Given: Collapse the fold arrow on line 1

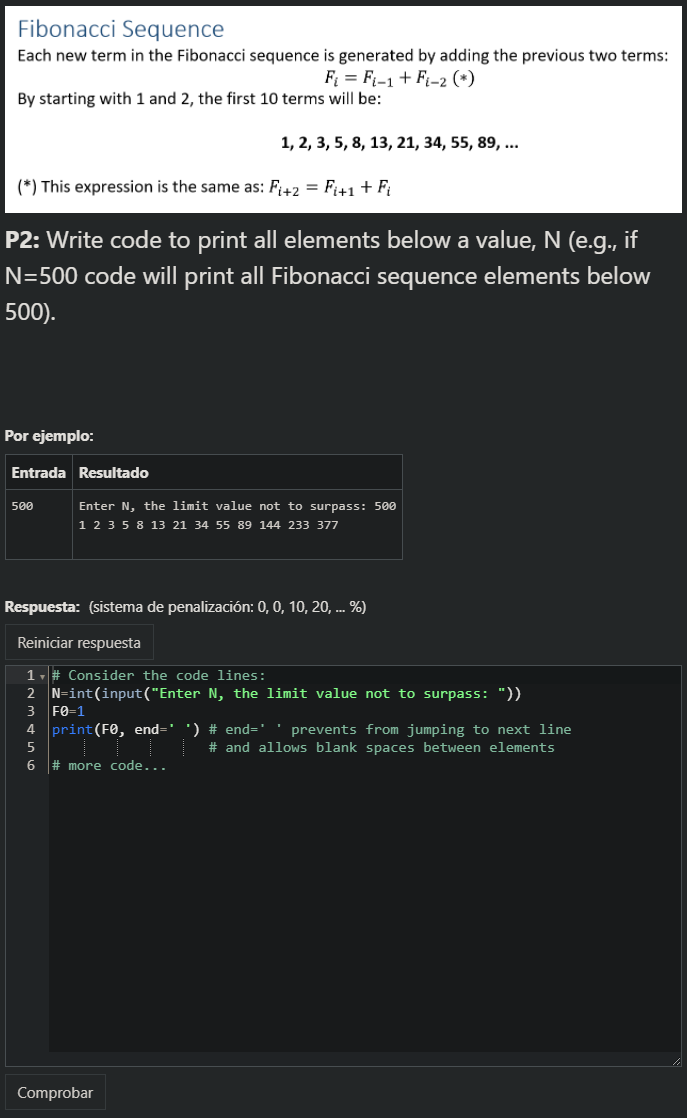Looking at the screenshot, I should (x=43, y=676).
